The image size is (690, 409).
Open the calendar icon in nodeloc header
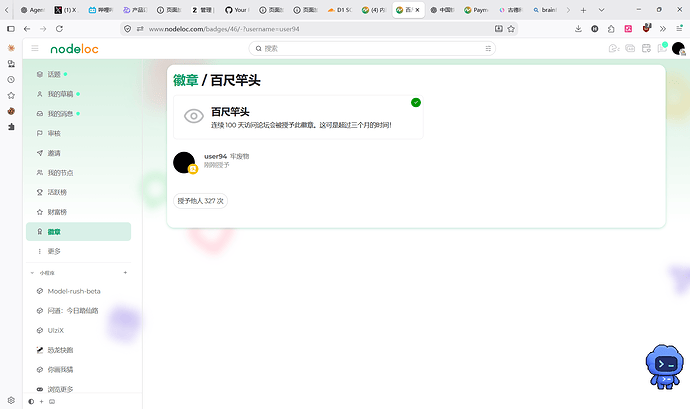coord(646,48)
